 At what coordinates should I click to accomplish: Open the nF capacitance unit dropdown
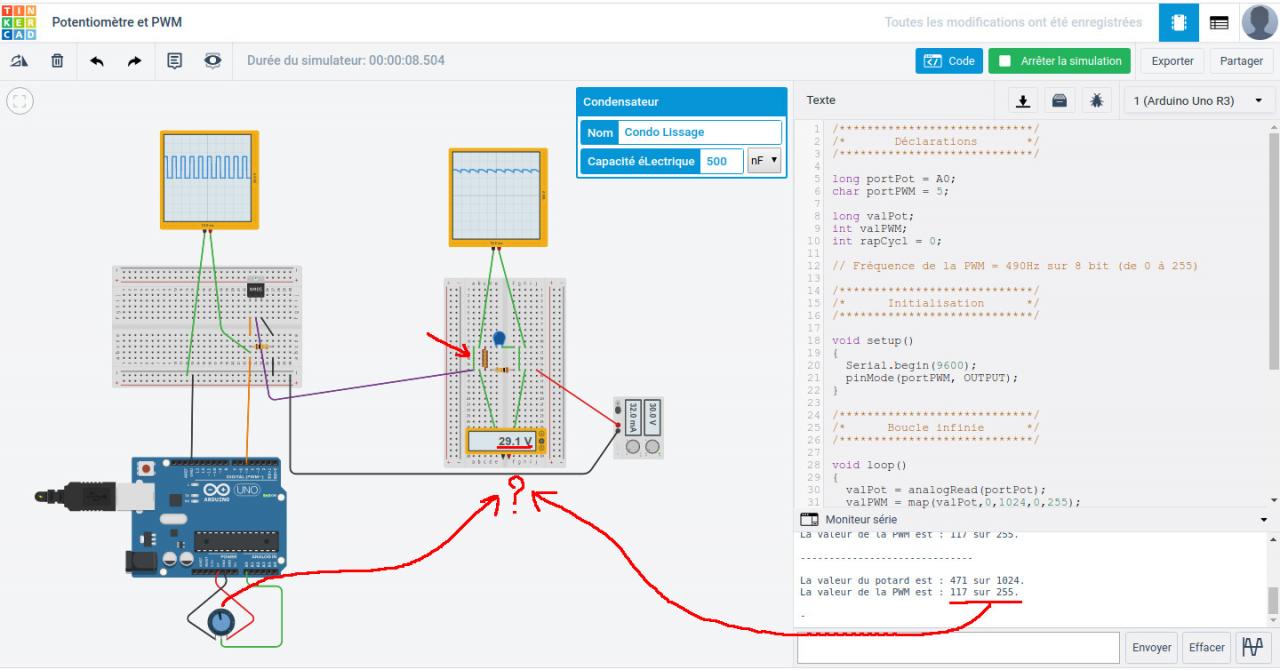click(764, 161)
